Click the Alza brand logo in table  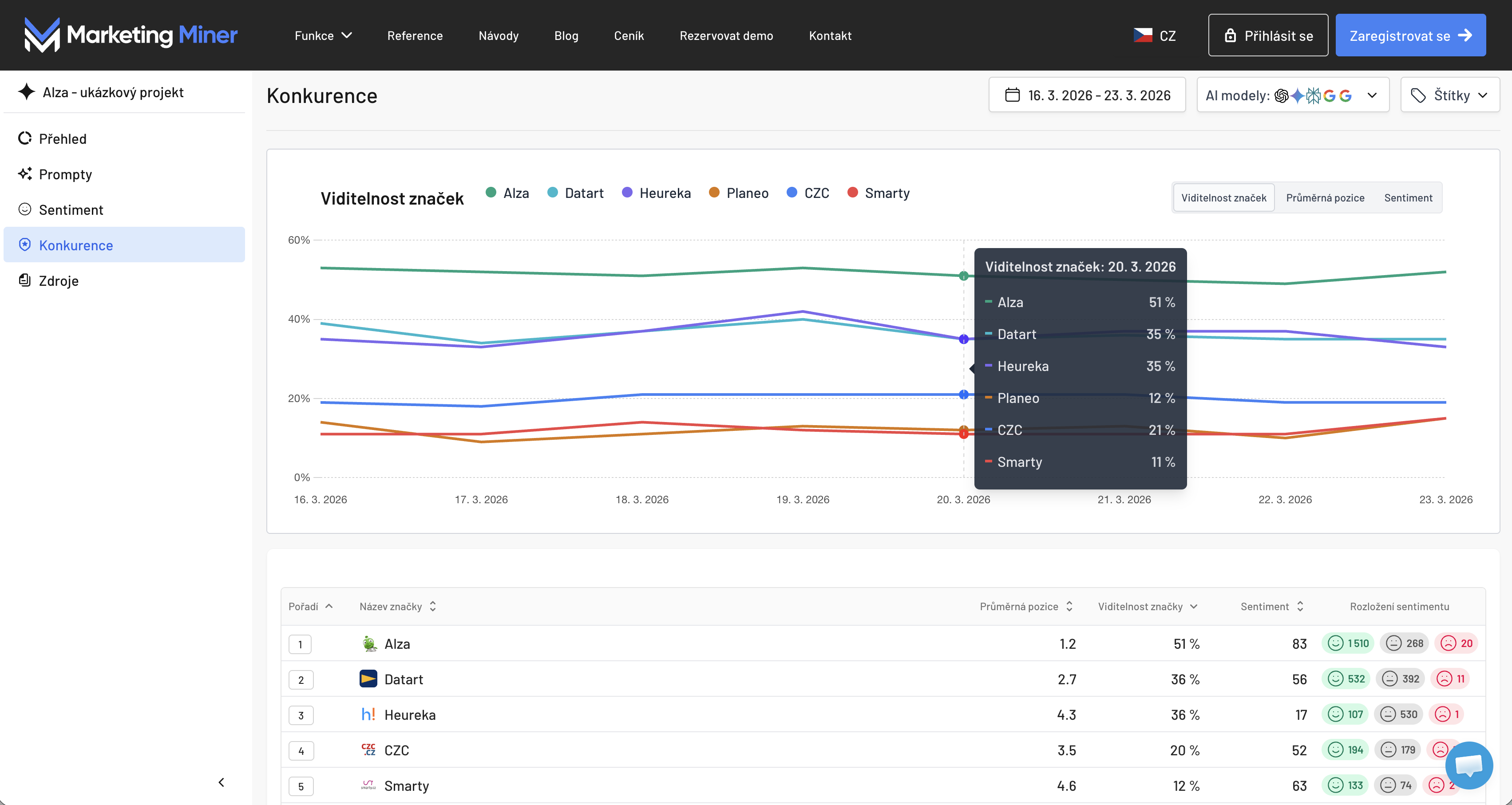368,643
